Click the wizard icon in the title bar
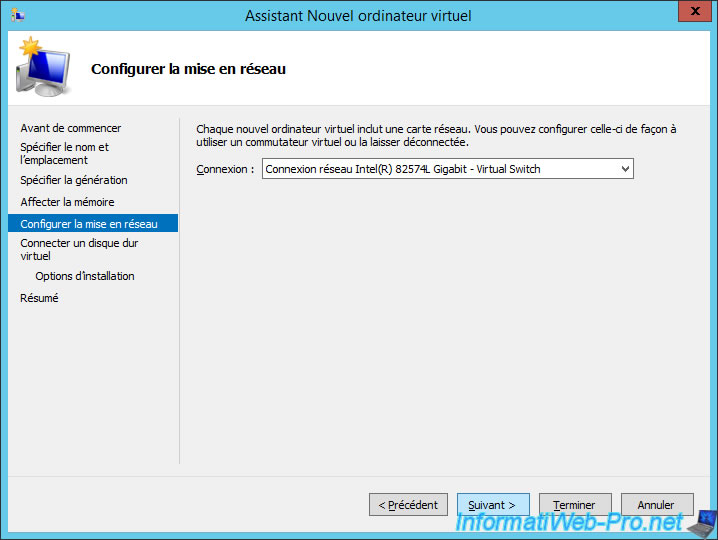 (17, 16)
